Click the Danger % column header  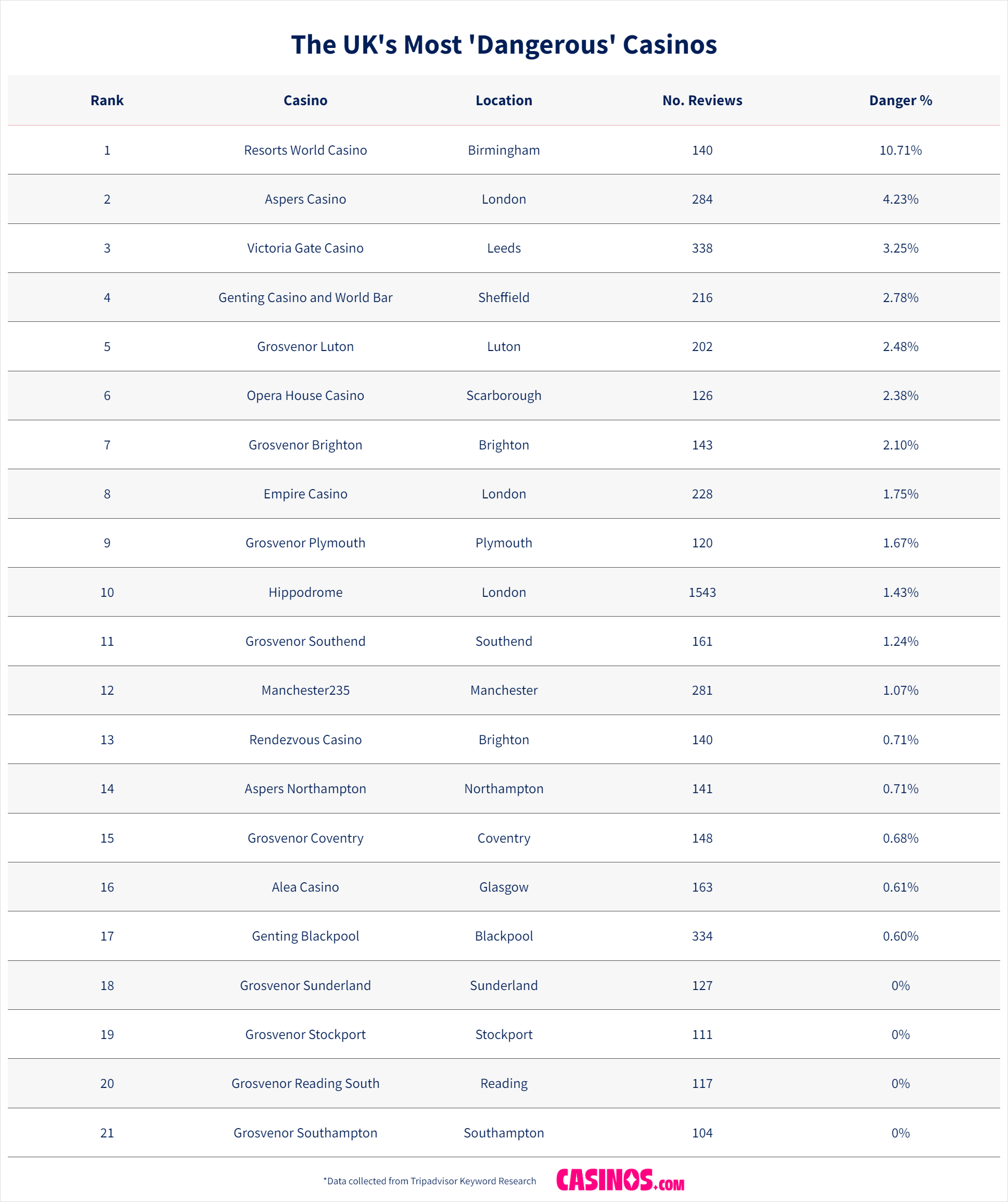pyautogui.click(x=900, y=100)
